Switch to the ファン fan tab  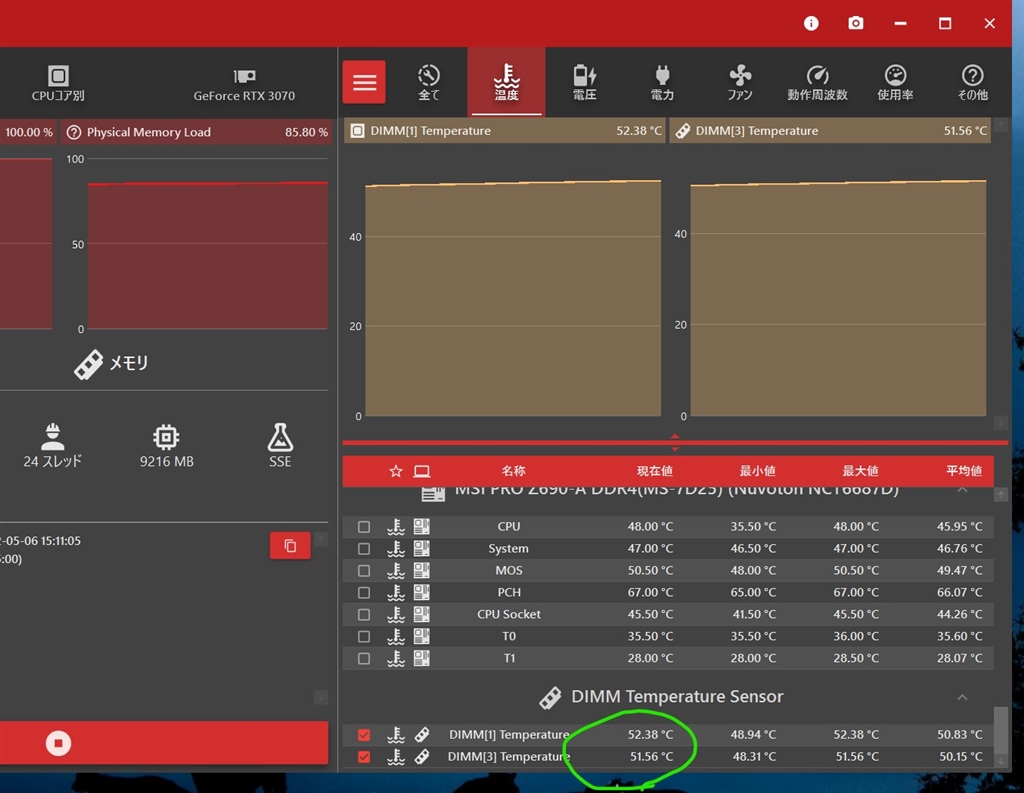[739, 82]
